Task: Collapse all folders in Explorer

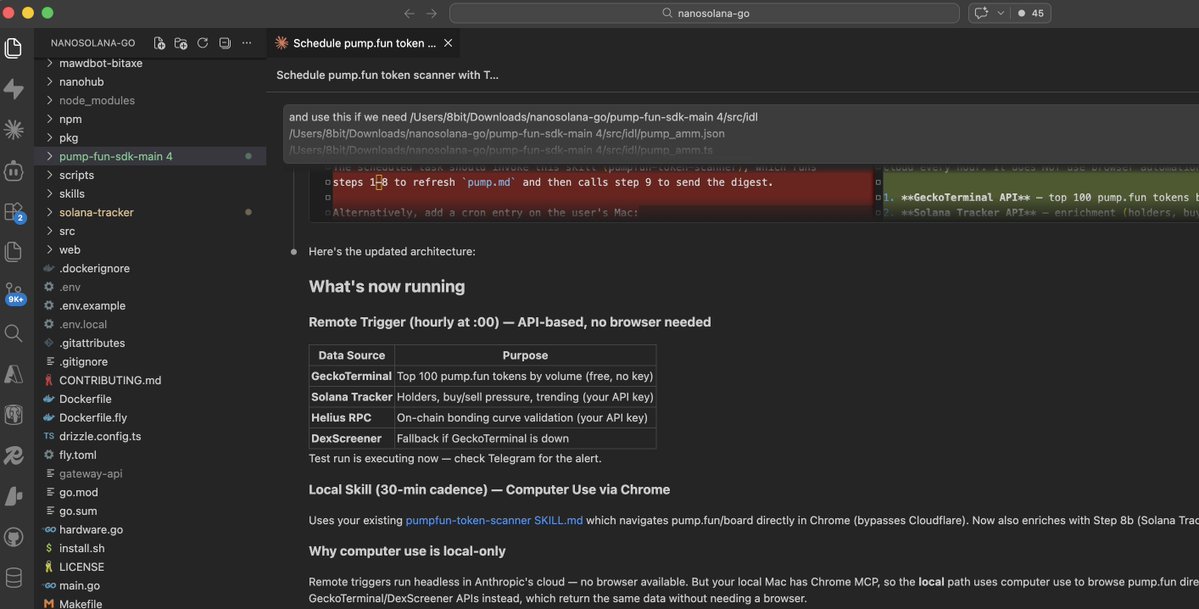Action: pyautogui.click(x=225, y=44)
